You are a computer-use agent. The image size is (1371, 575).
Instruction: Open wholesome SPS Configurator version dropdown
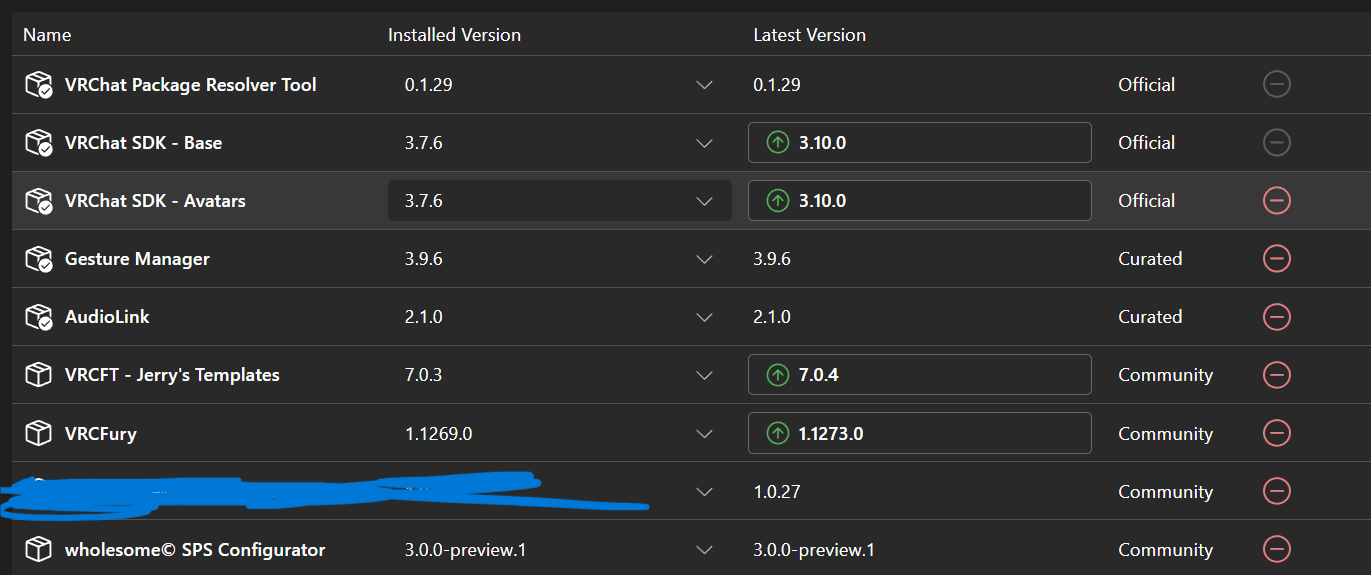(x=704, y=549)
